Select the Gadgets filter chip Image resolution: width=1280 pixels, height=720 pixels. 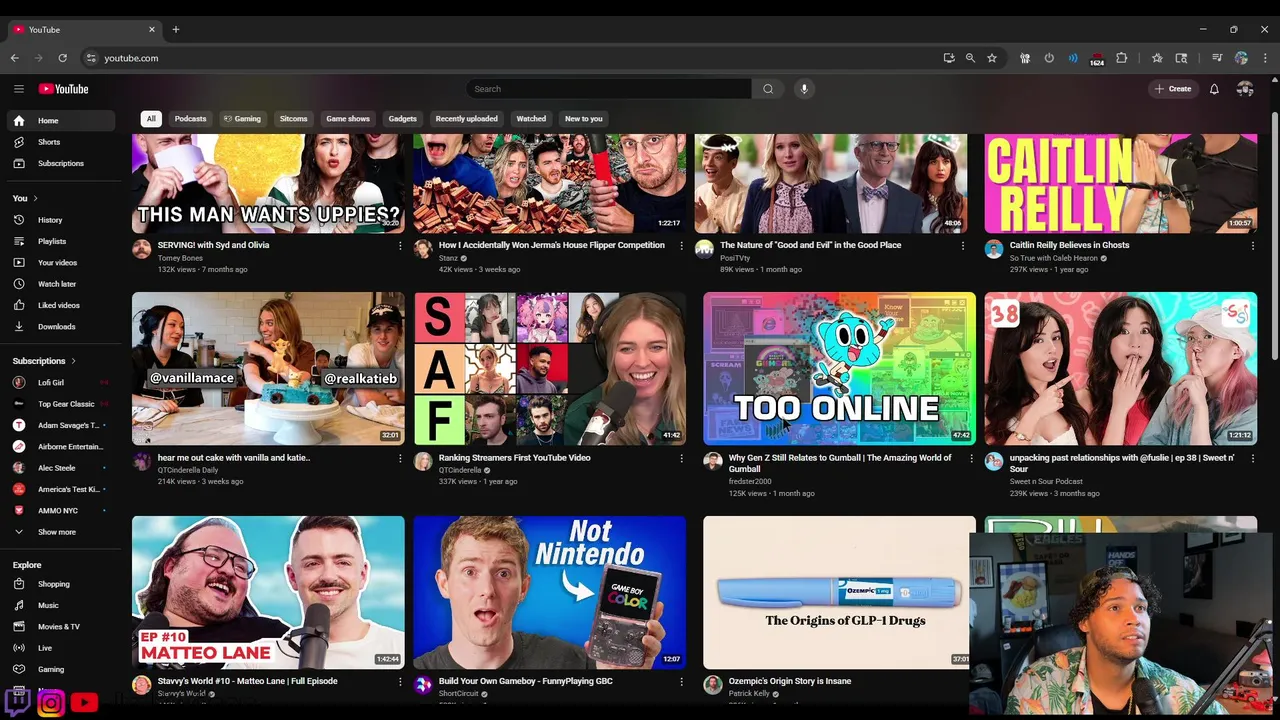pyautogui.click(x=402, y=119)
